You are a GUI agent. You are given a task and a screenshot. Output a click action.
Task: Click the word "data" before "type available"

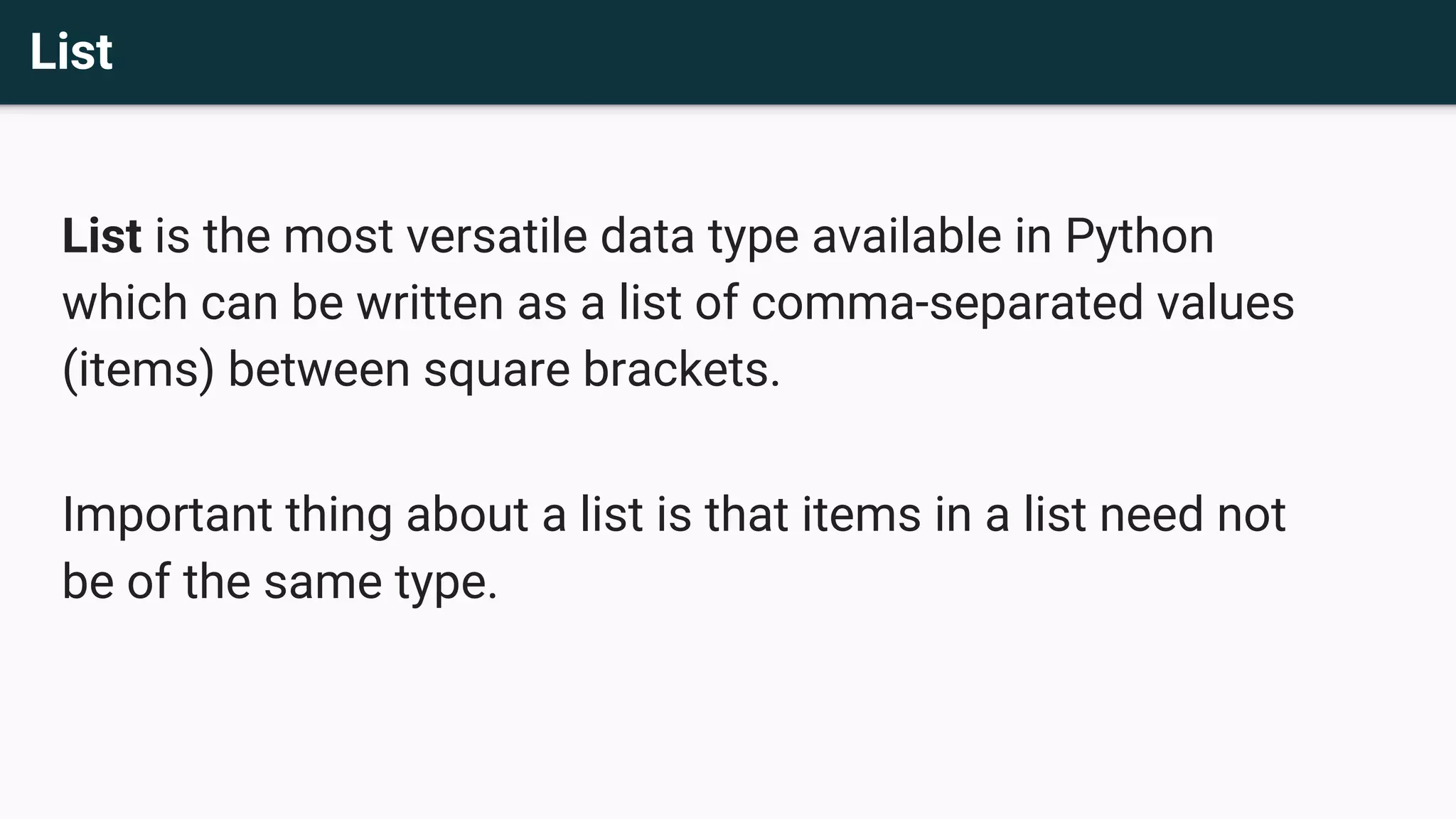pyautogui.click(x=647, y=236)
